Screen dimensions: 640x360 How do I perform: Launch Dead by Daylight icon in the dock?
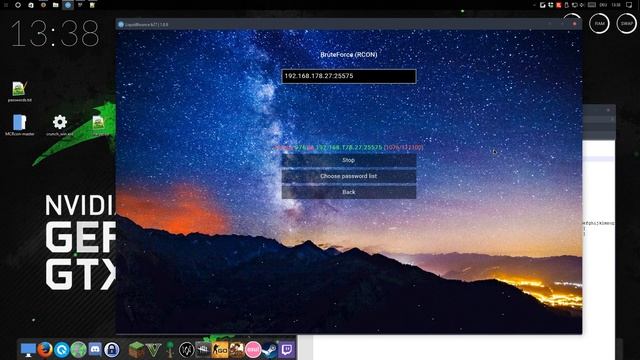coord(203,350)
